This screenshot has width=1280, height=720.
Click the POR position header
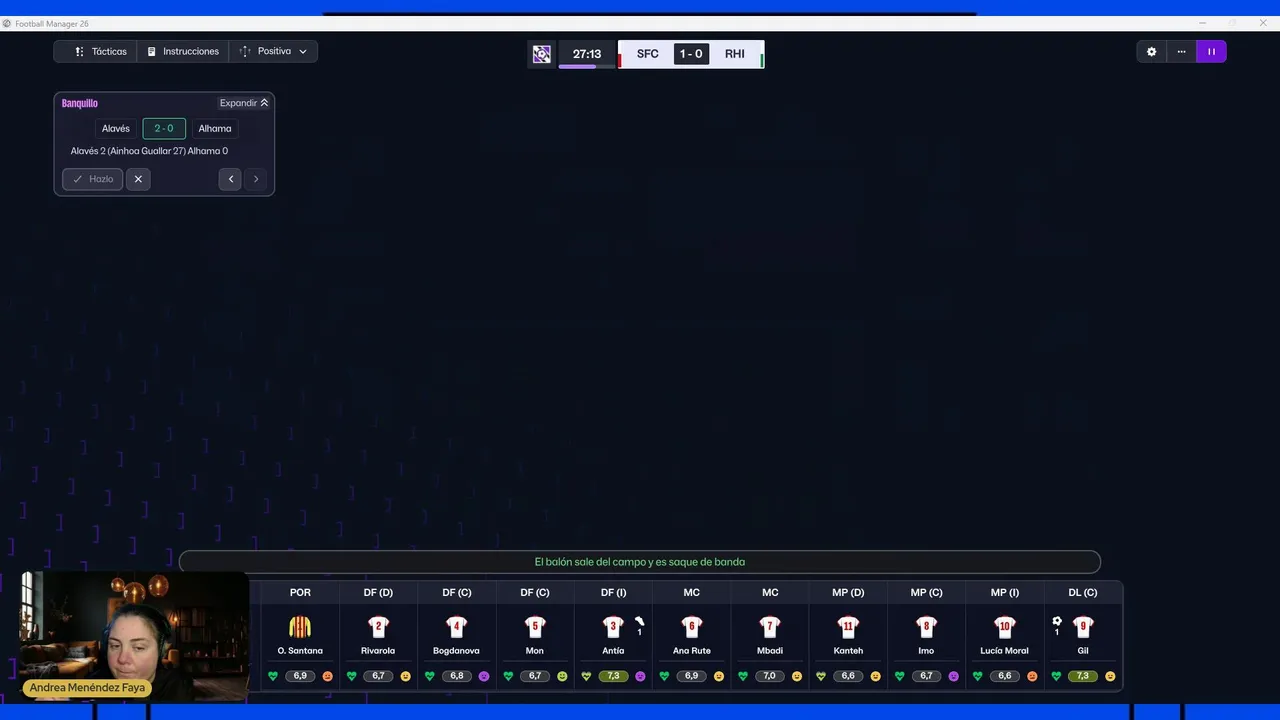300,593
